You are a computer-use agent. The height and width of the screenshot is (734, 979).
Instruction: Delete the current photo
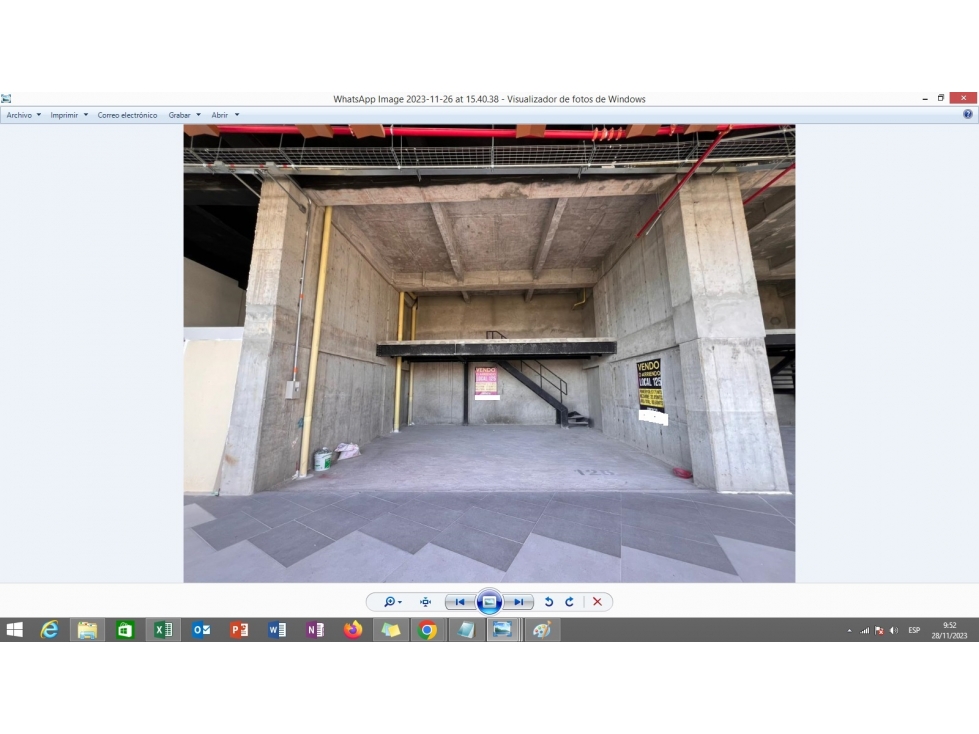(x=598, y=602)
